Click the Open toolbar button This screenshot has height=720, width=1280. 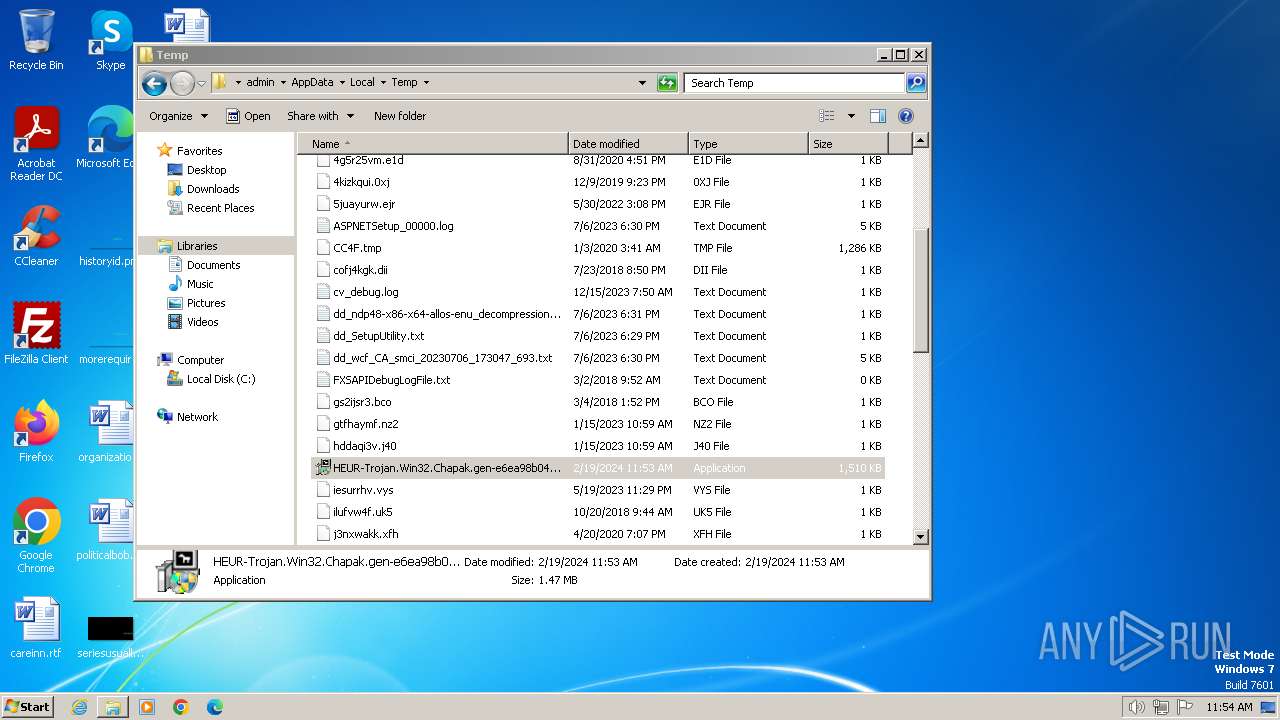pyautogui.click(x=248, y=116)
